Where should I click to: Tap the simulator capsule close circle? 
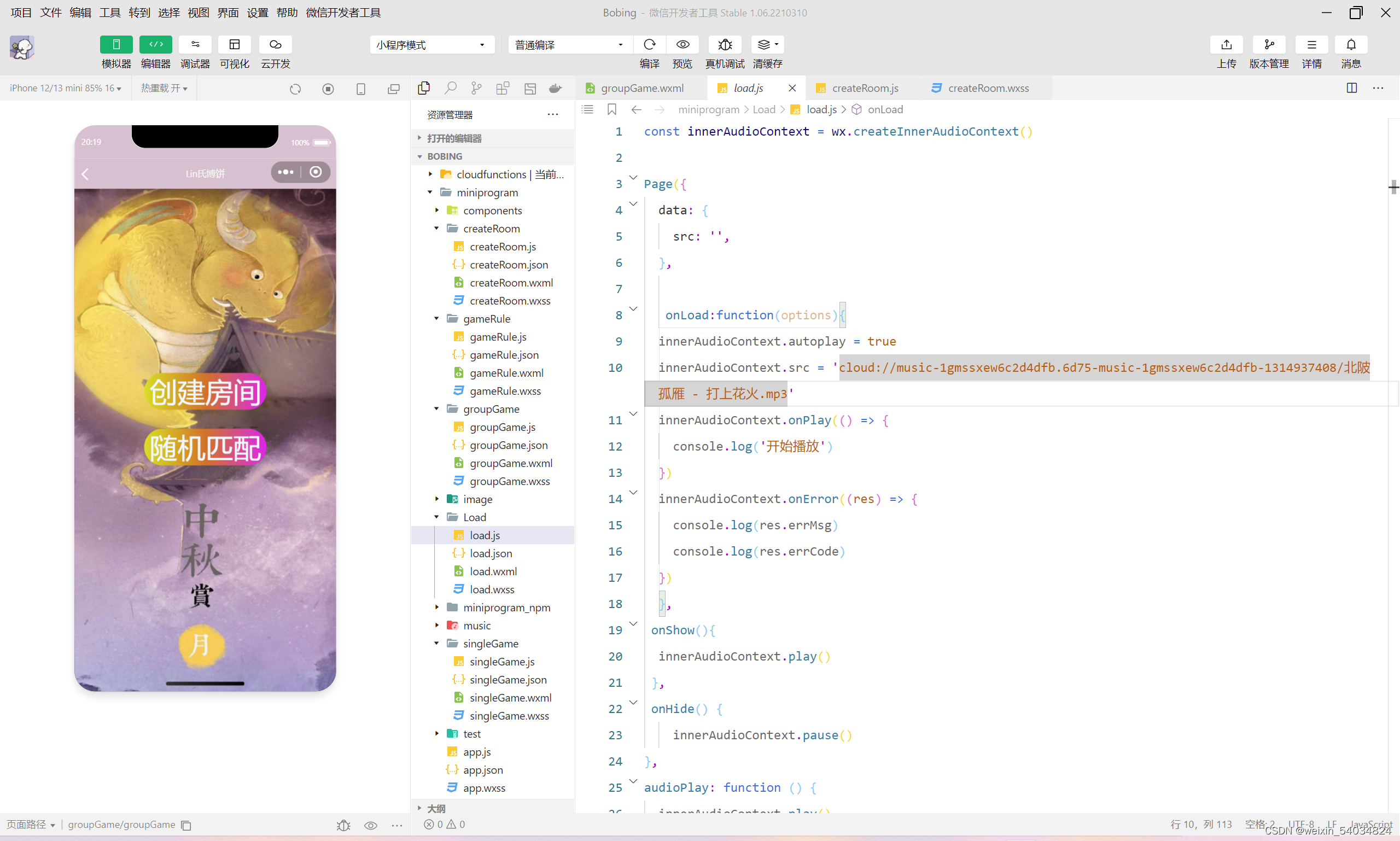[x=316, y=172]
